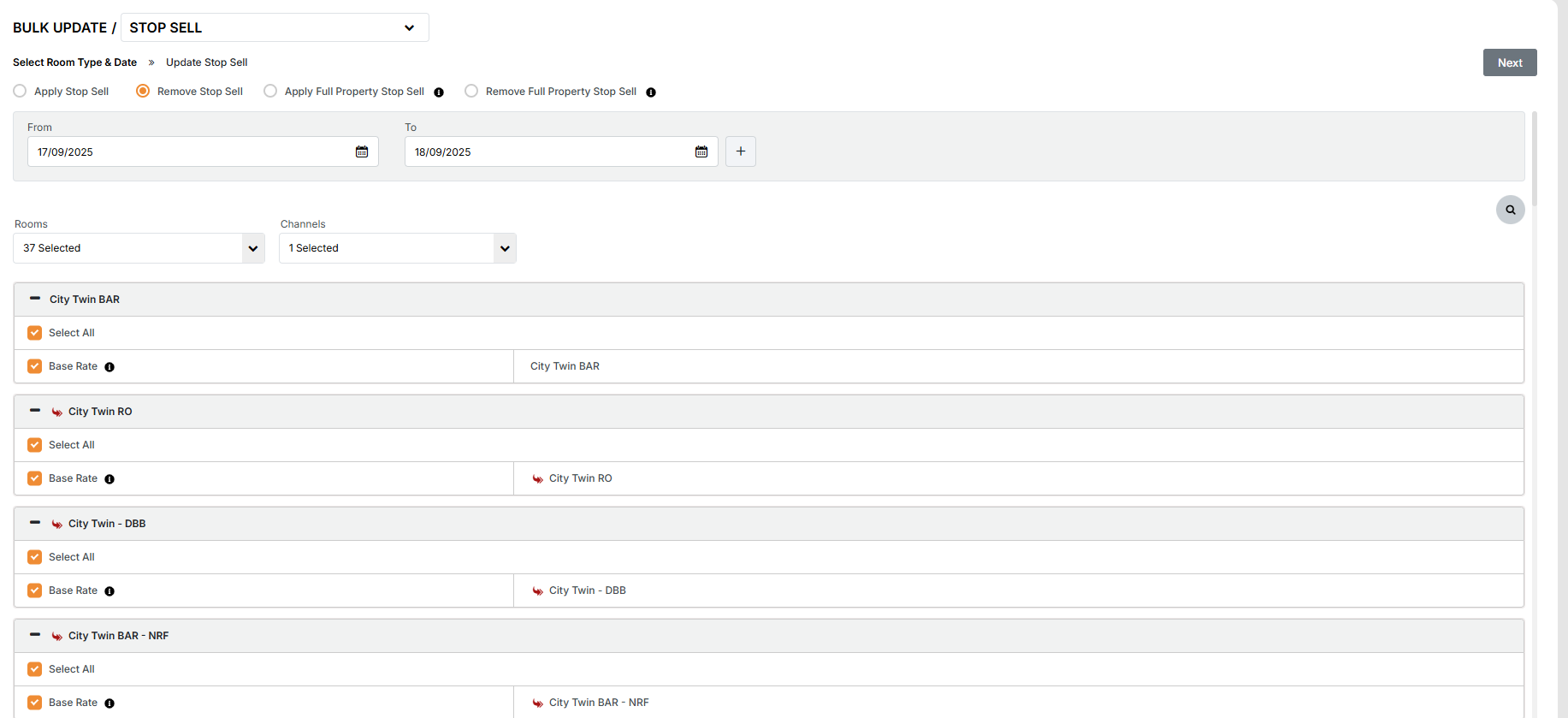Click the Next button
This screenshot has width=1568, height=718.
click(x=1509, y=62)
